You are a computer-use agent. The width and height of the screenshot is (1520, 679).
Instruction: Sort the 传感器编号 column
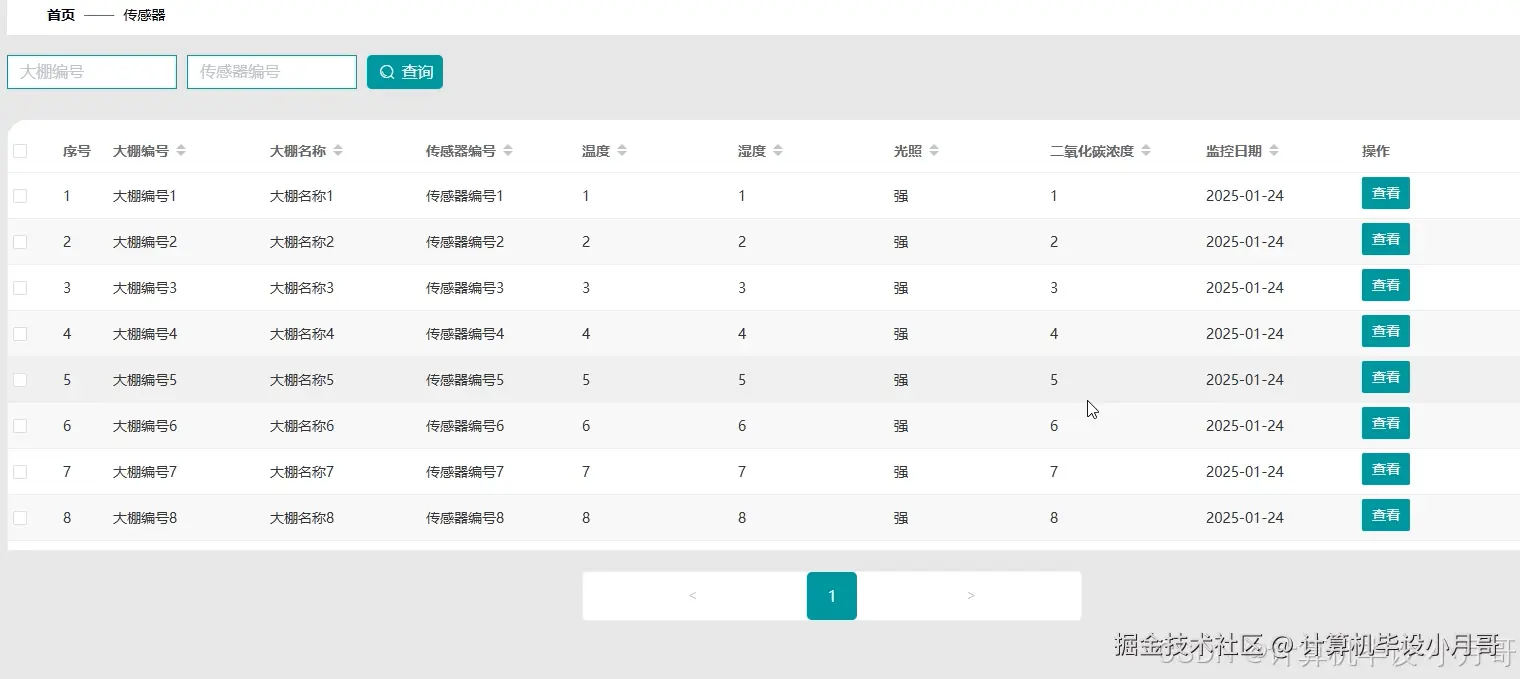point(509,149)
